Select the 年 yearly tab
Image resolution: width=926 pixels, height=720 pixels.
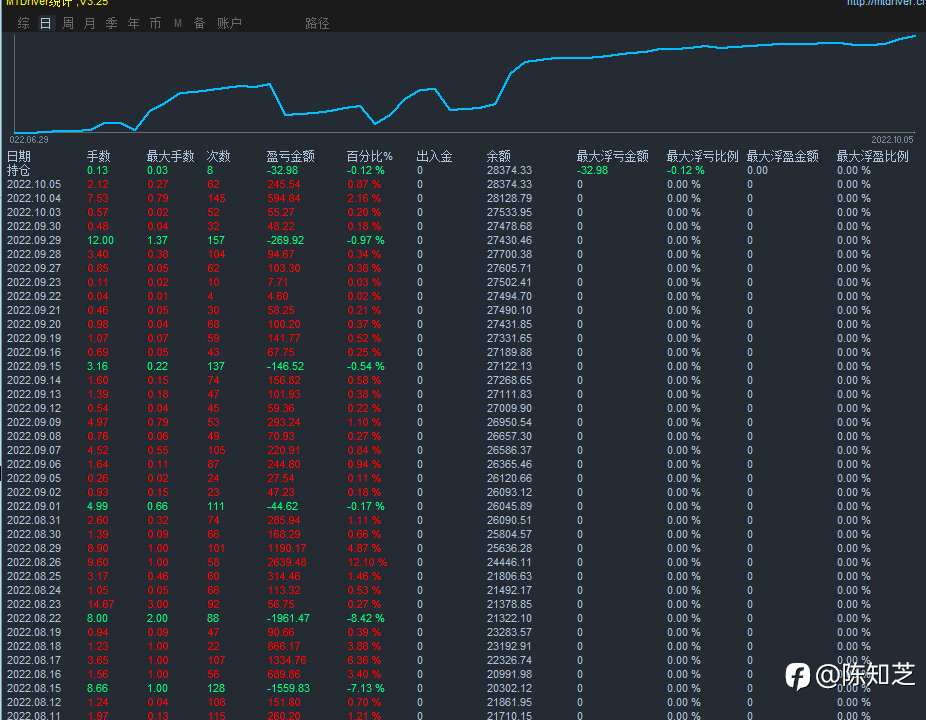133,23
